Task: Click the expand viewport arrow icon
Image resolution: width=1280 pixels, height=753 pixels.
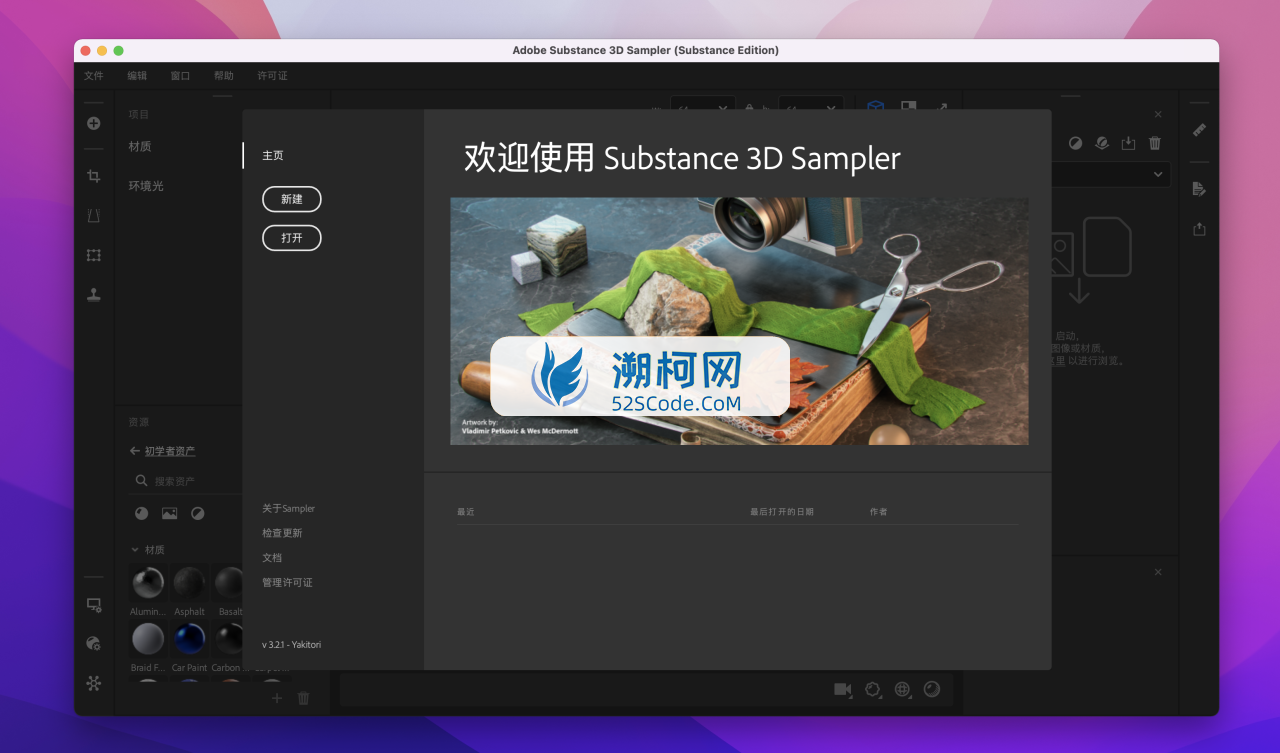Action: (x=941, y=107)
